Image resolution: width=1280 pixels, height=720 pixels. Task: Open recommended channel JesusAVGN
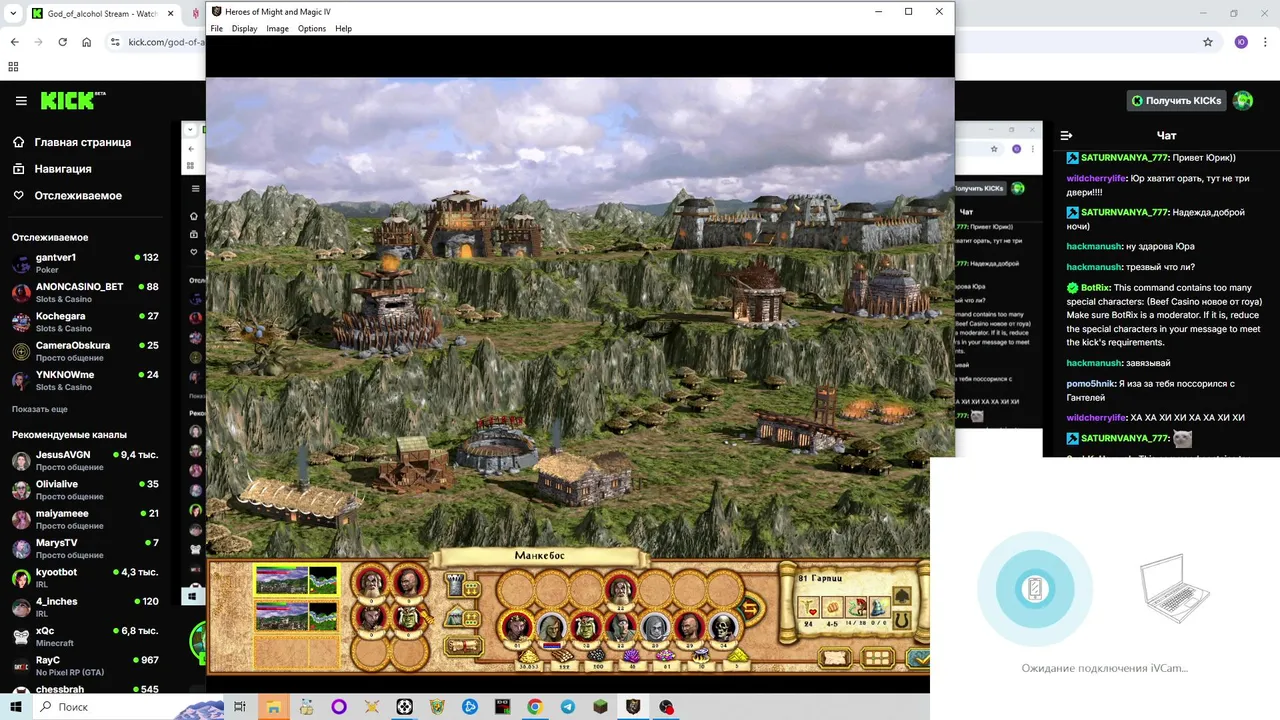tap(85, 461)
